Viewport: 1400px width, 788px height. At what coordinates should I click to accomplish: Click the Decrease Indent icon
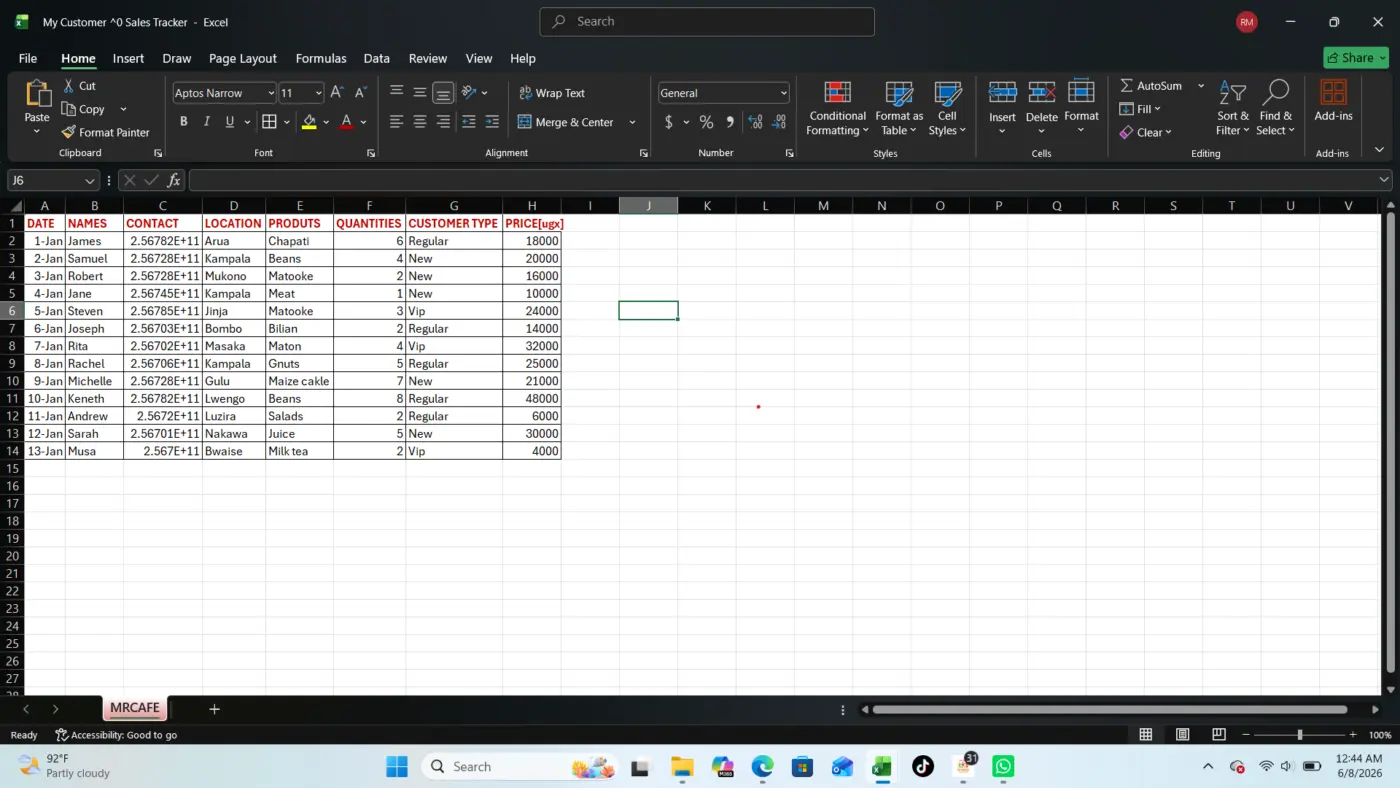[468, 122]
